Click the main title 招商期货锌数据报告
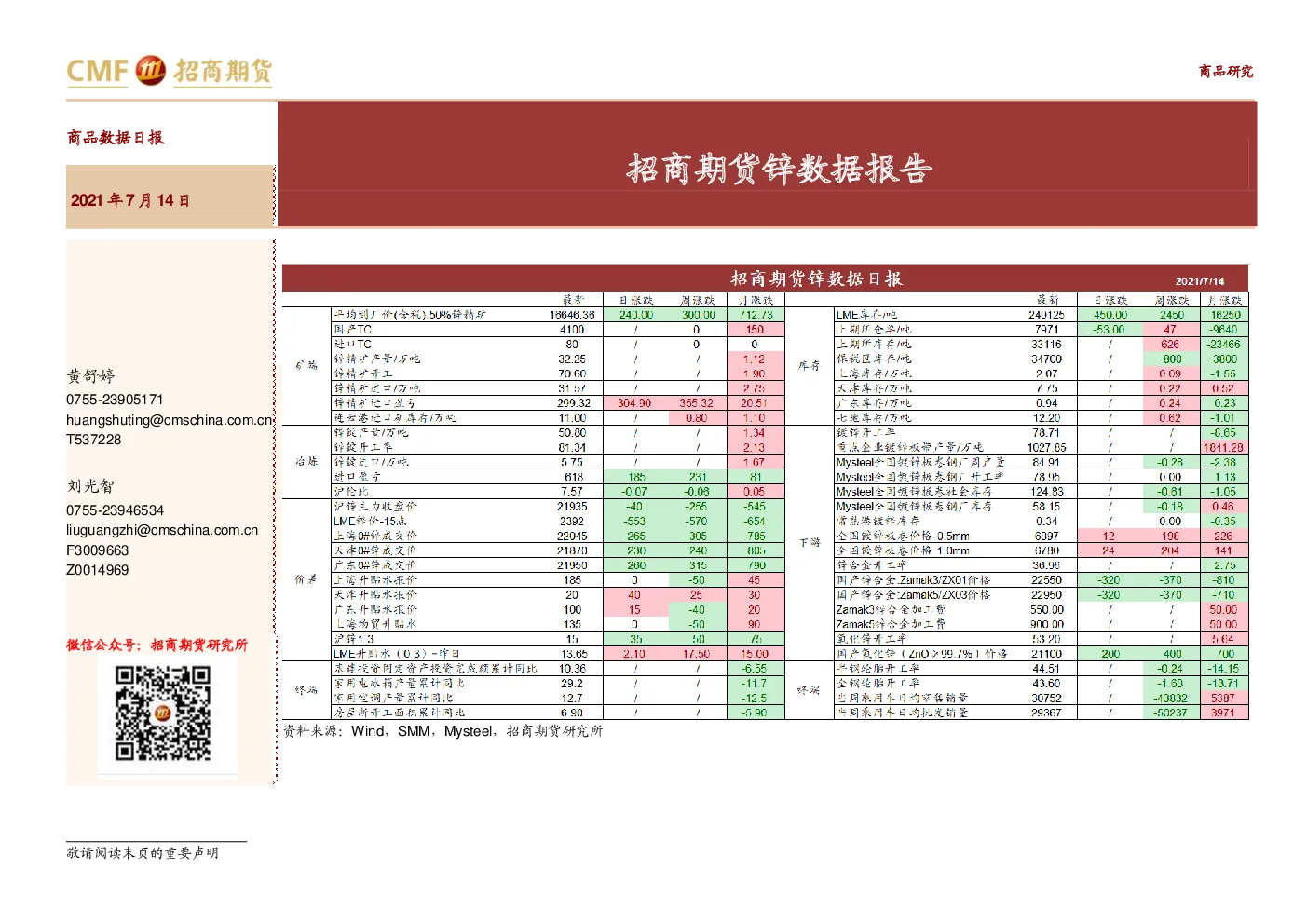This screenshot has height=924, width=1307. point(779,169)
